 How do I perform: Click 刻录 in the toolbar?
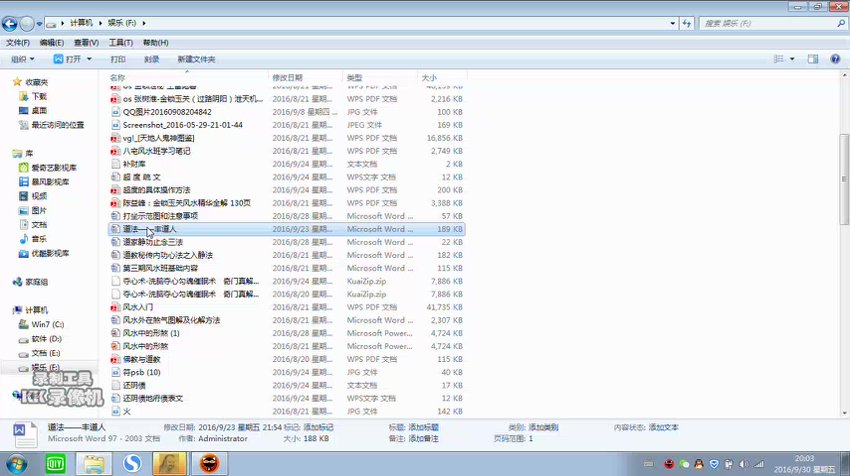(152, 59)
